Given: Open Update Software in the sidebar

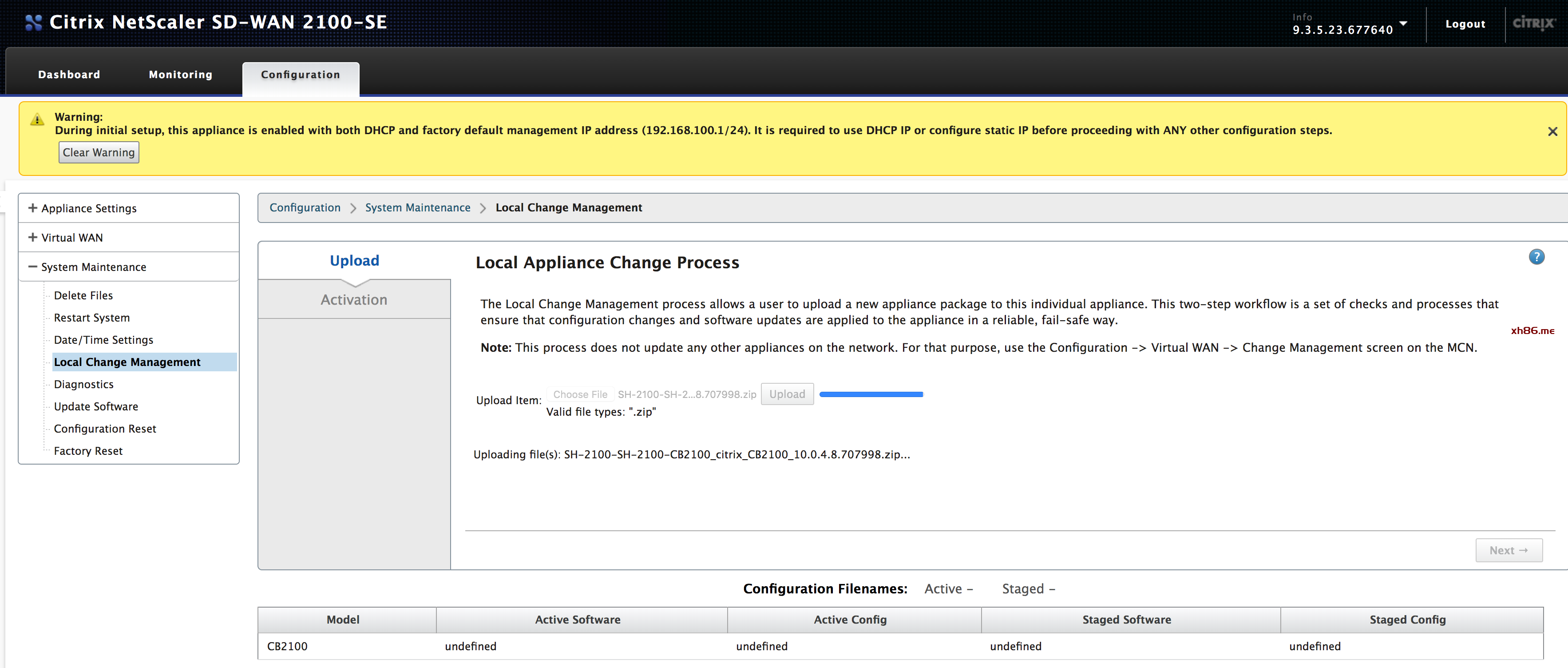Looking at the screenshot, I should coord(96,406).
